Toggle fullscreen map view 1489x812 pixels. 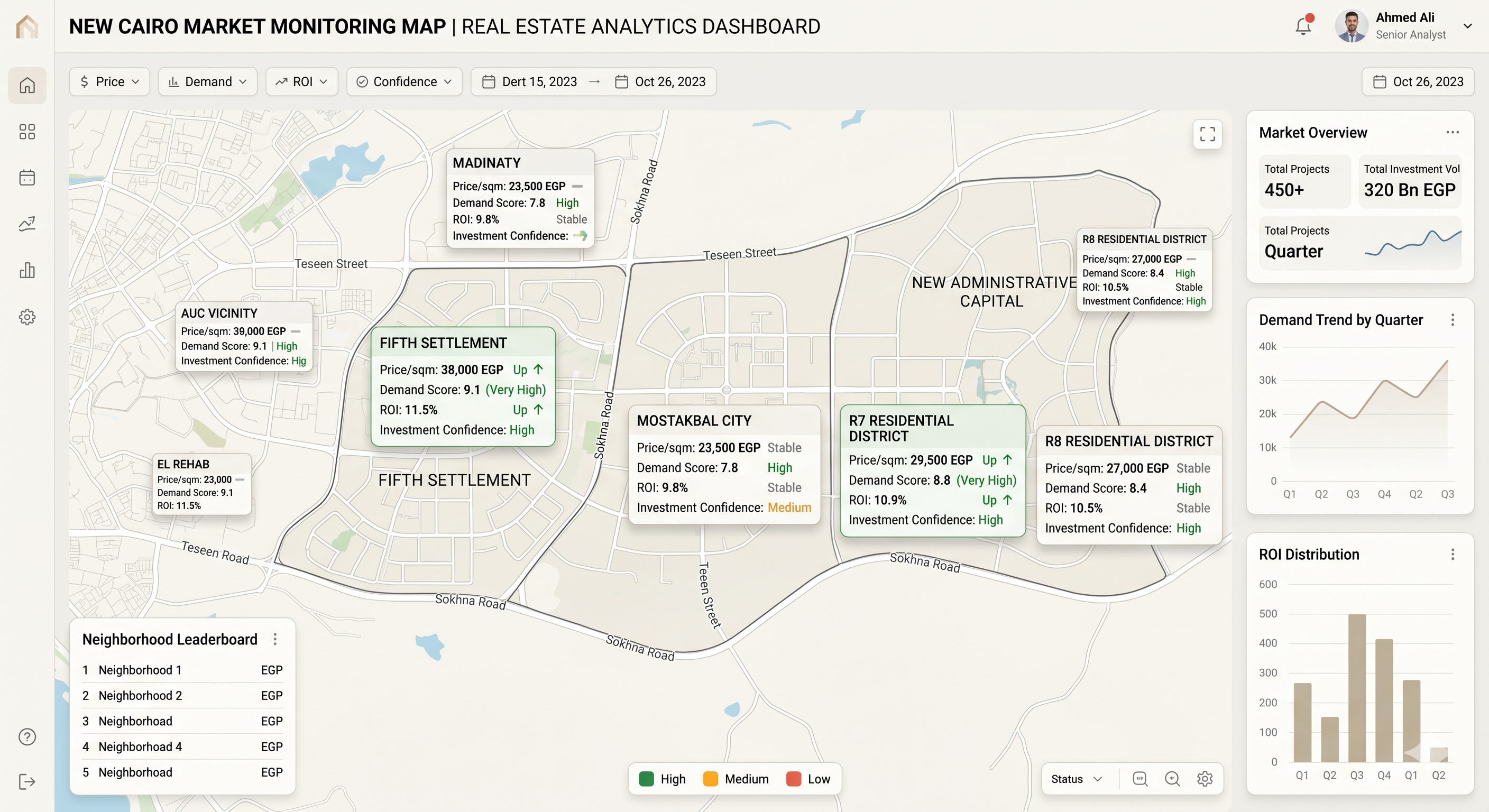pyautogui.click(x=1208, y=134)
